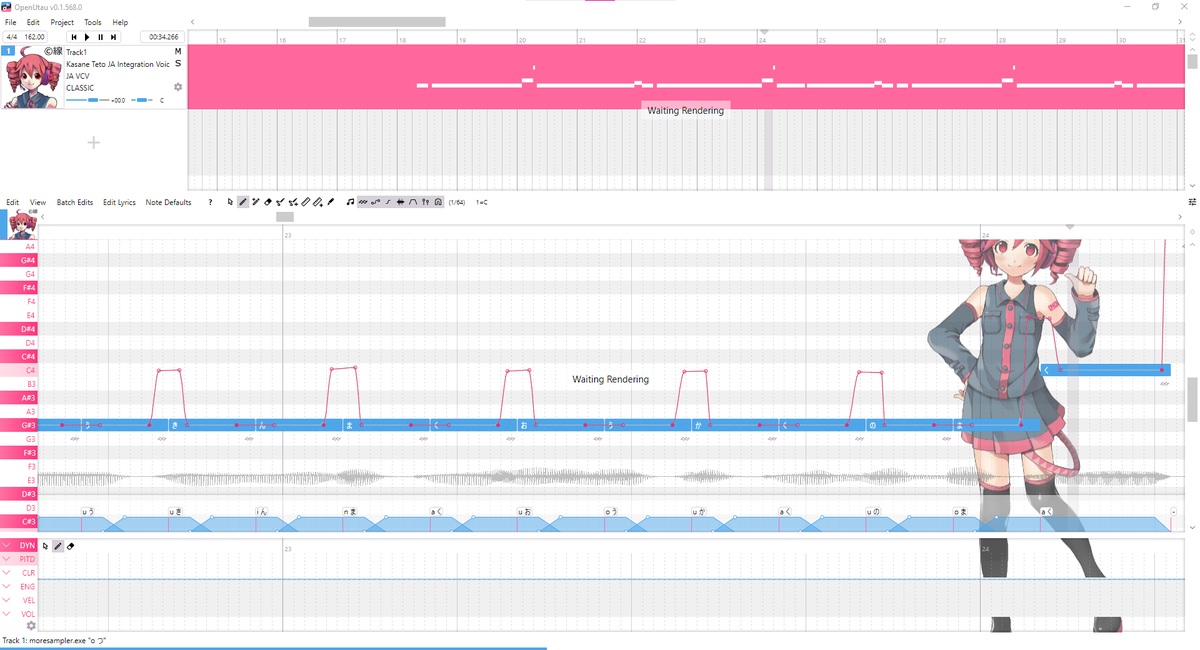Open the Tools menu
This screenshot has width=1200, height=650.
(x=93, y=22)
